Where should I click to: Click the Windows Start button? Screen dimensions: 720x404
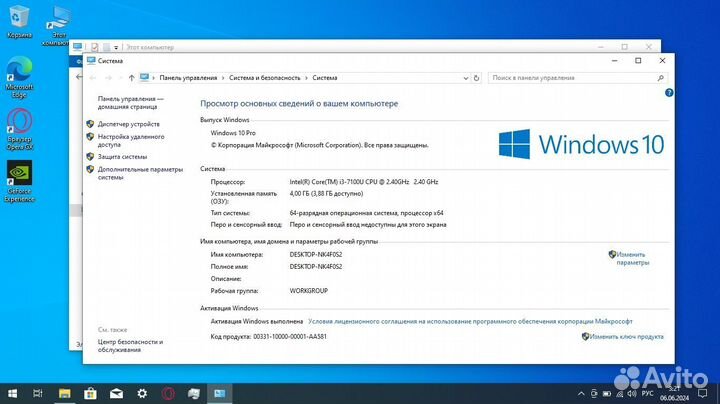pos(12,393)
